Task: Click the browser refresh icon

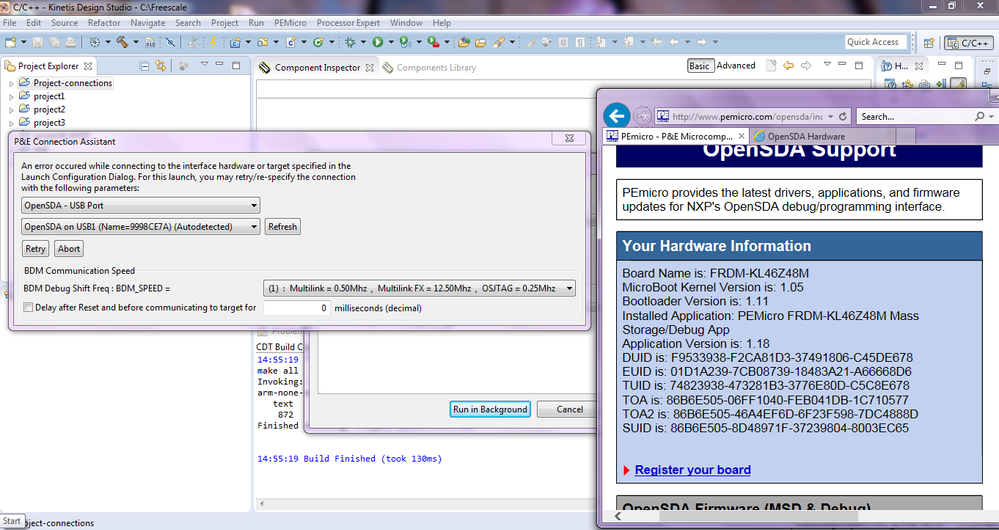Action: [x=843, y=117]
